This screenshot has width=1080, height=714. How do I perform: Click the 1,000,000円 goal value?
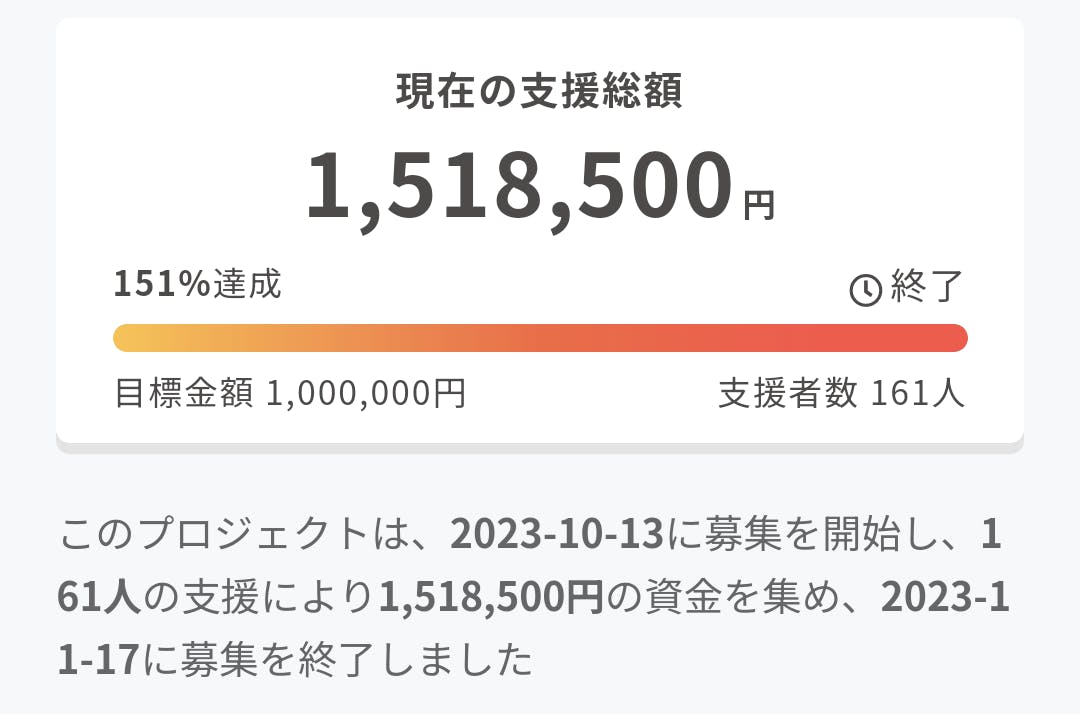tap(366, 393)
